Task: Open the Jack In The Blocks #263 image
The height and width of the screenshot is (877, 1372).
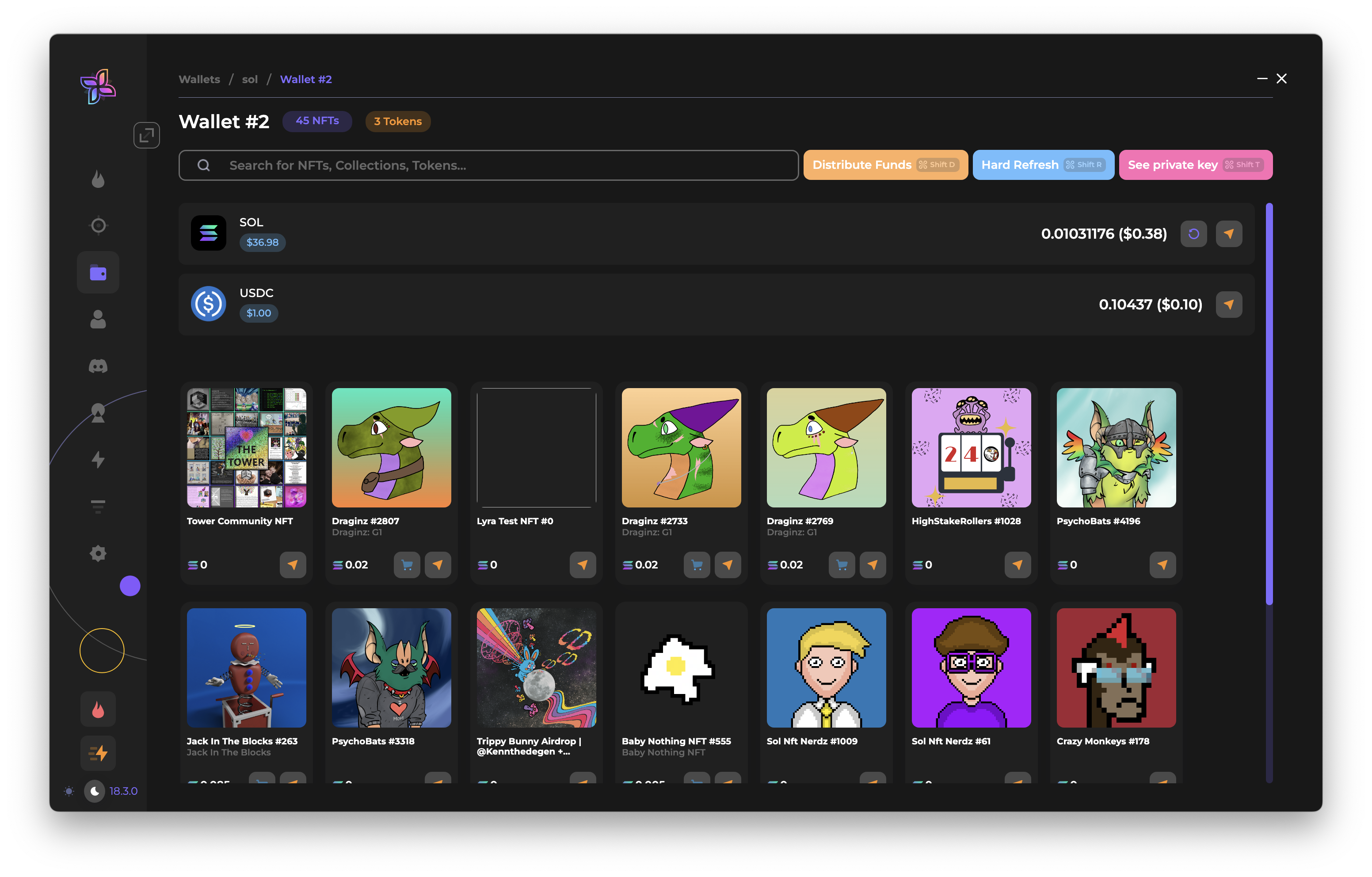Action: point(246,667)
